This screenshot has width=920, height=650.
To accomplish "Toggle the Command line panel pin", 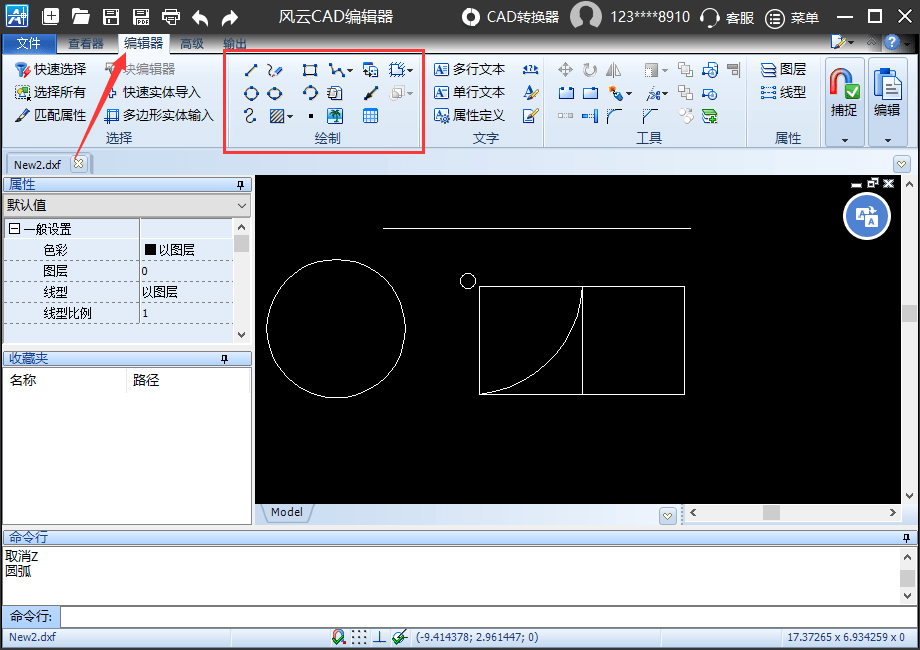I will 907,537.
